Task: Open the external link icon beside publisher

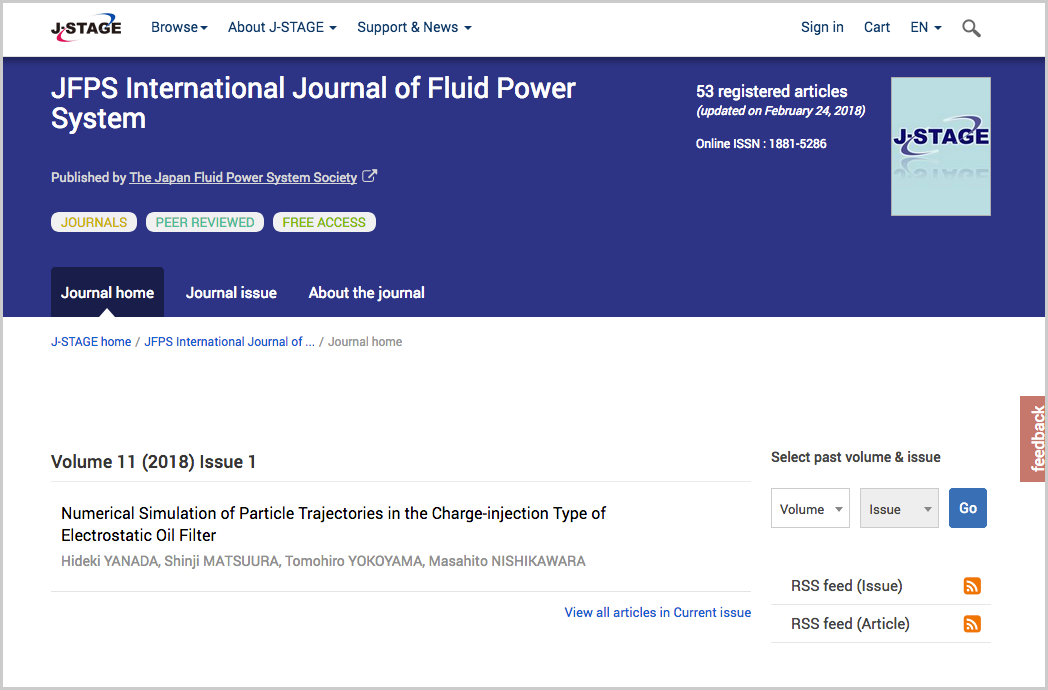Action: [x=370, y=177]
